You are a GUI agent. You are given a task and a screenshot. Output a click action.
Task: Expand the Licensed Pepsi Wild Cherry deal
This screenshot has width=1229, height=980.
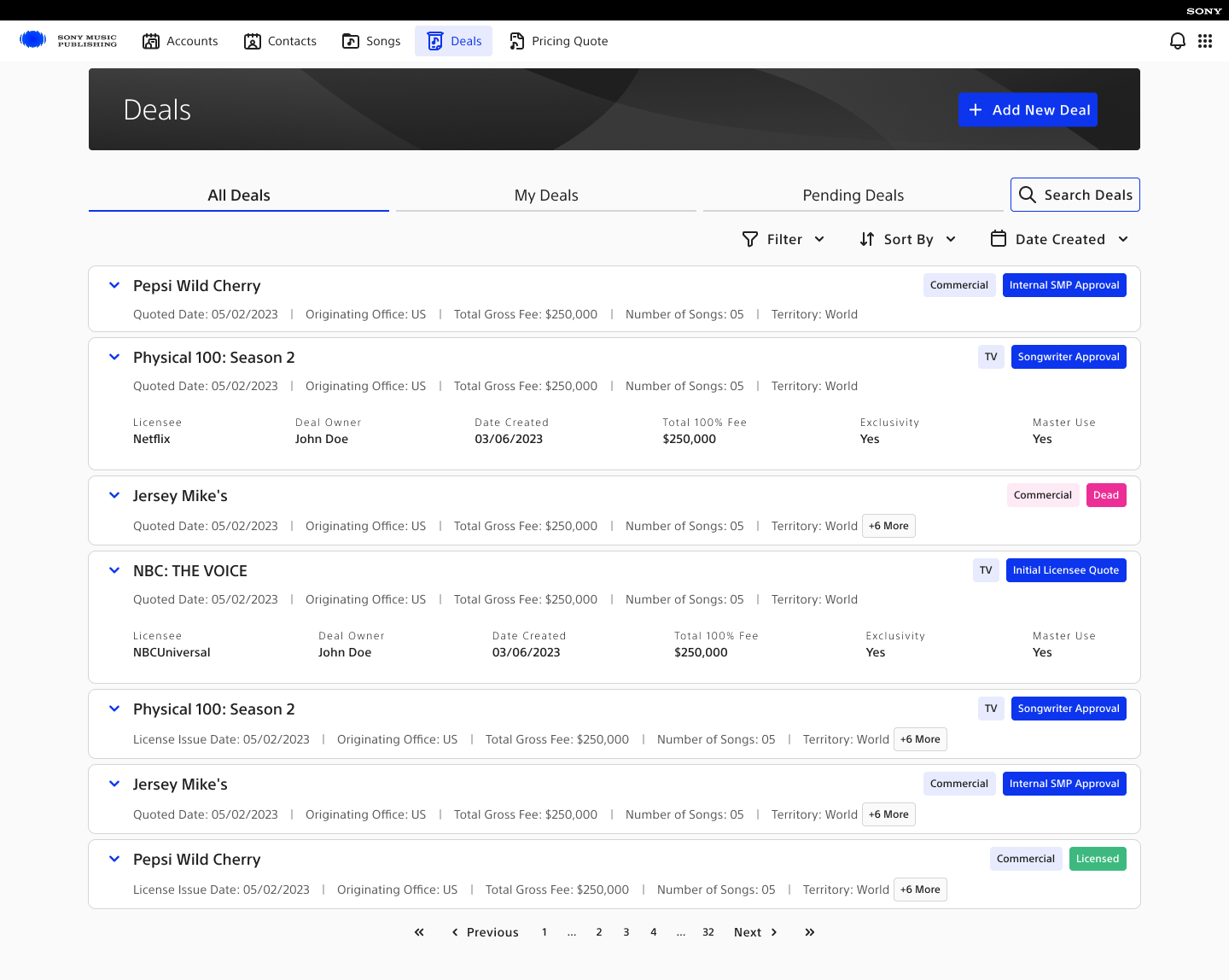114,859
